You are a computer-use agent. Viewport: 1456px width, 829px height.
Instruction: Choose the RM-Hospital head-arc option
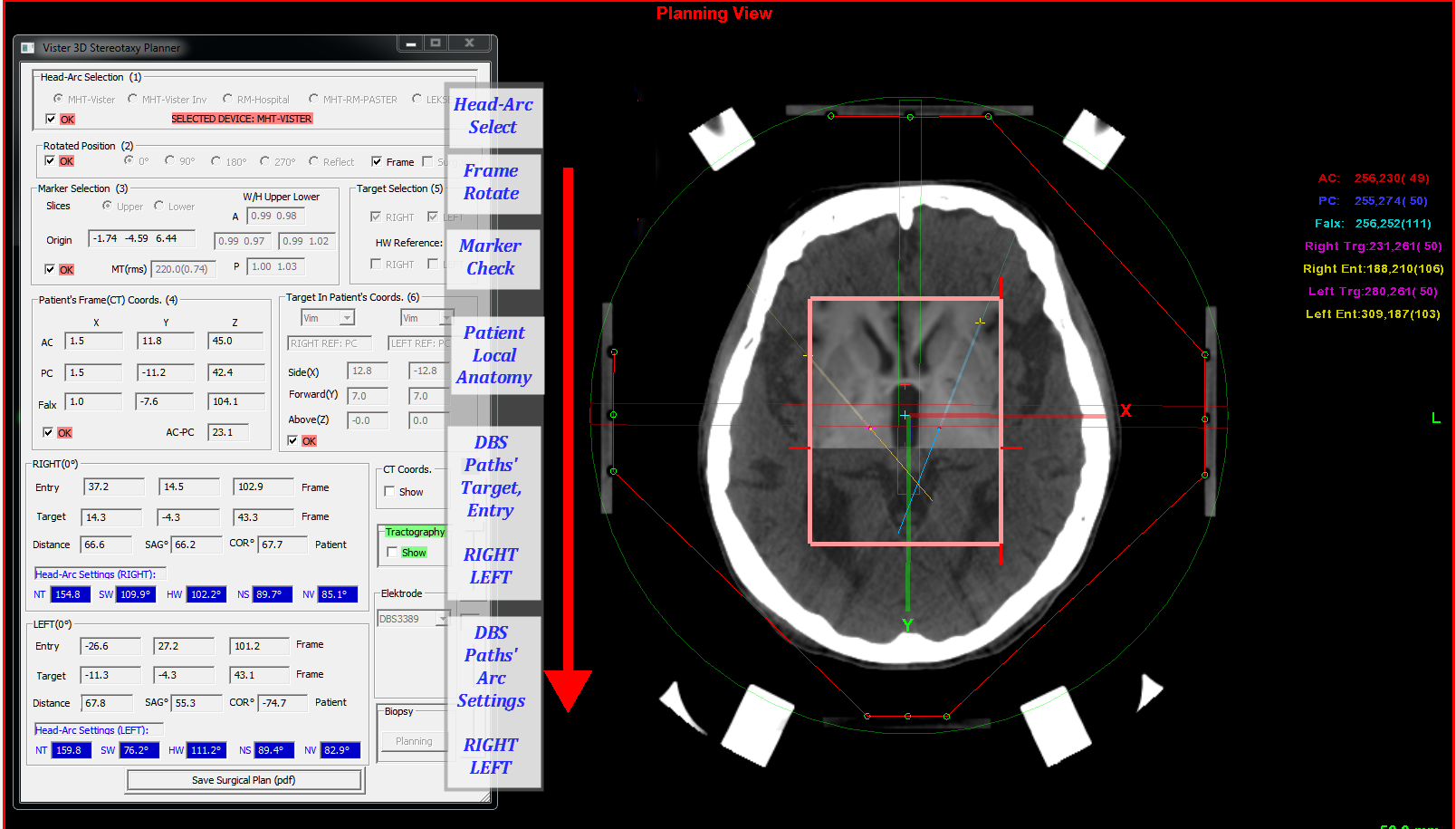[228, 99]
